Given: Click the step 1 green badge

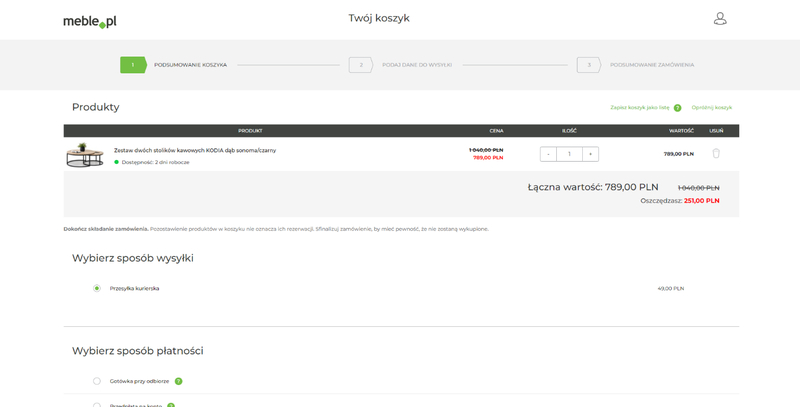Looking at the screenshot, I should click(132, 65).
